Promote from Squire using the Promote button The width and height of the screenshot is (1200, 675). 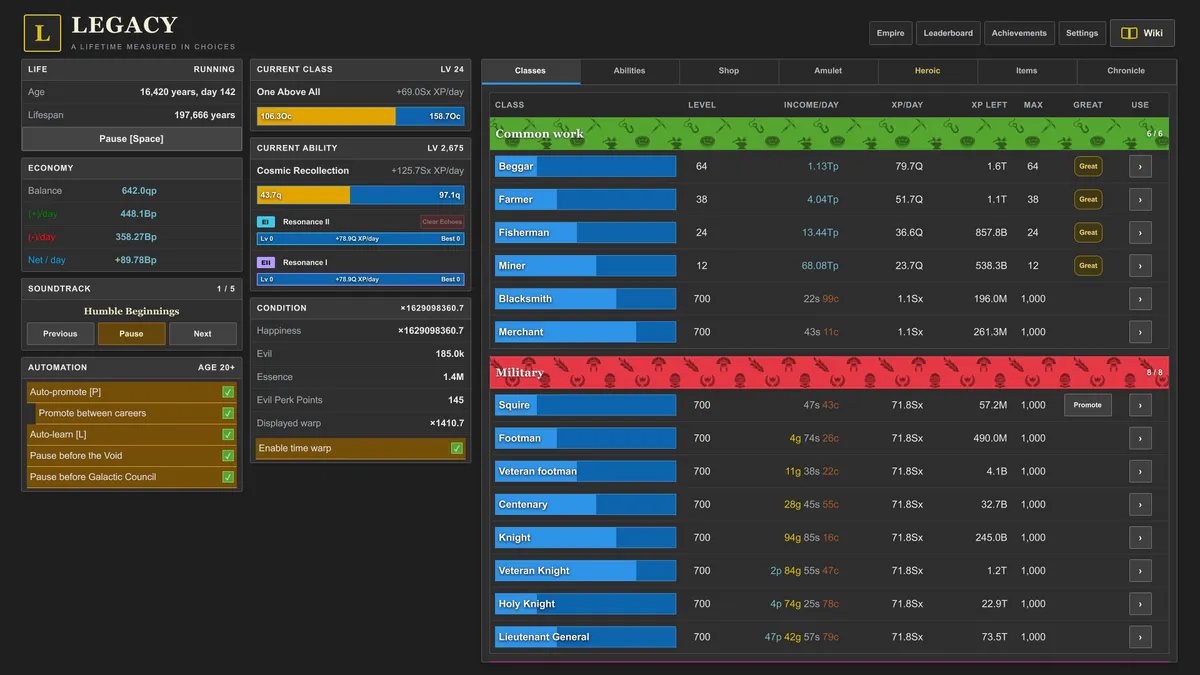[1088, 405]
